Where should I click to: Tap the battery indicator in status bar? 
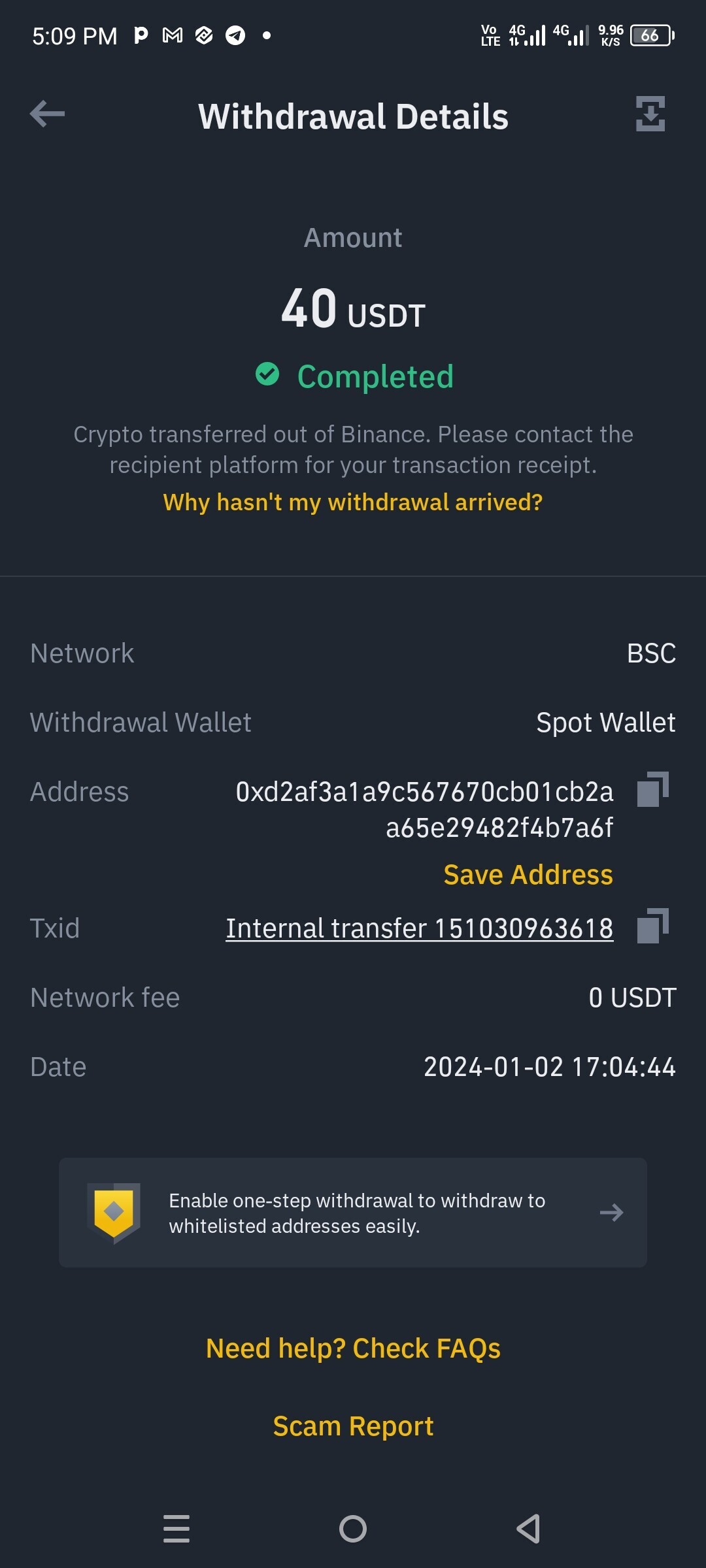pyautogui.click(x=652, y=35)
